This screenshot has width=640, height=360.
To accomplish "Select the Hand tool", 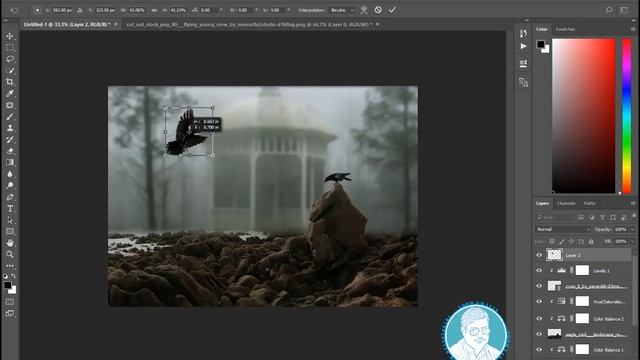I will coord(10,243).
